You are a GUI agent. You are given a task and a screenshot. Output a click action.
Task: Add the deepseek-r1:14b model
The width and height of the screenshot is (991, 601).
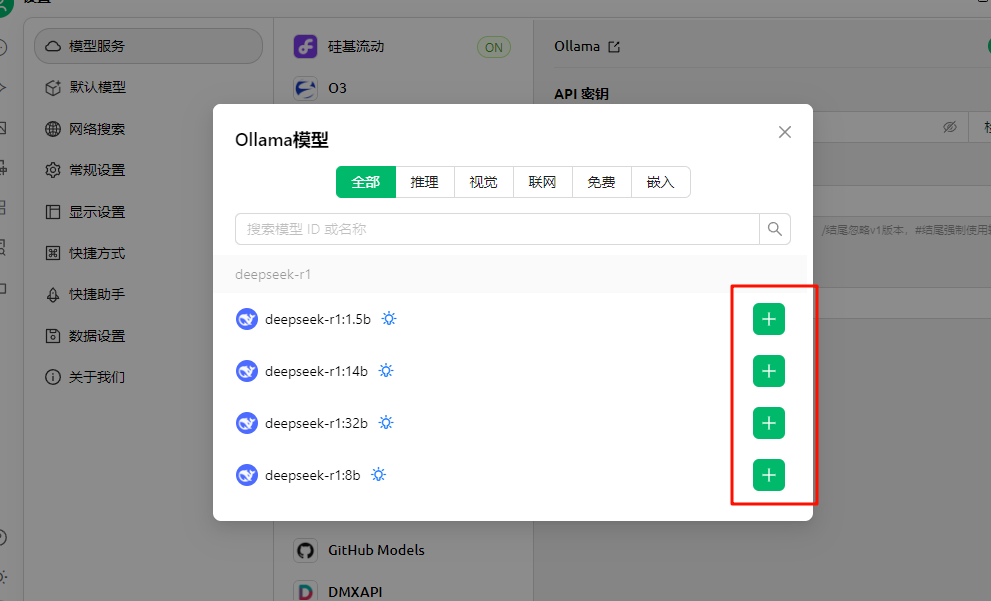(x=769, y=371)
